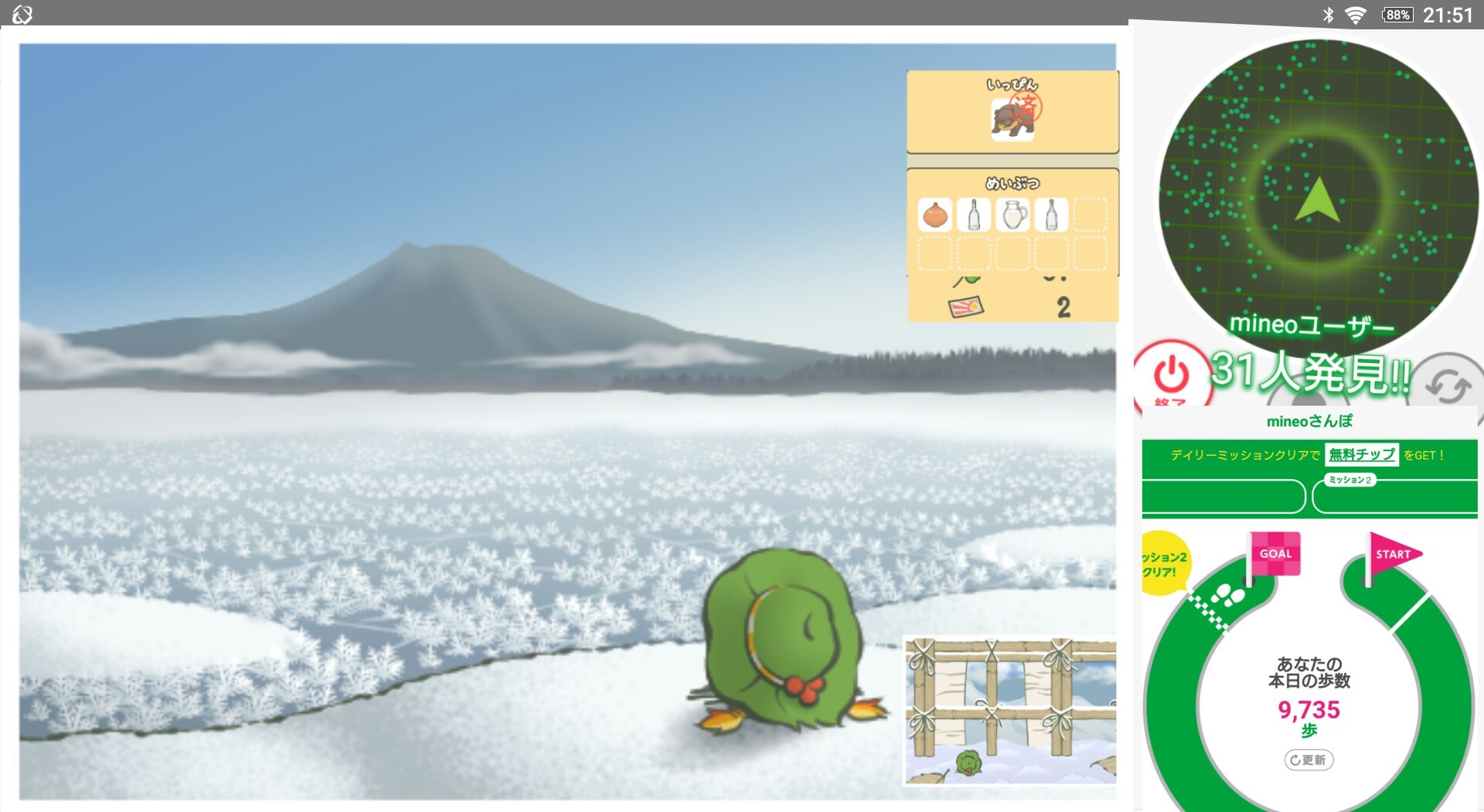Image resolution: width=1484 pixels, height=812 pixels.
Task: Select the onion item in めいぶつ panel
Action: tap(935, 215)
